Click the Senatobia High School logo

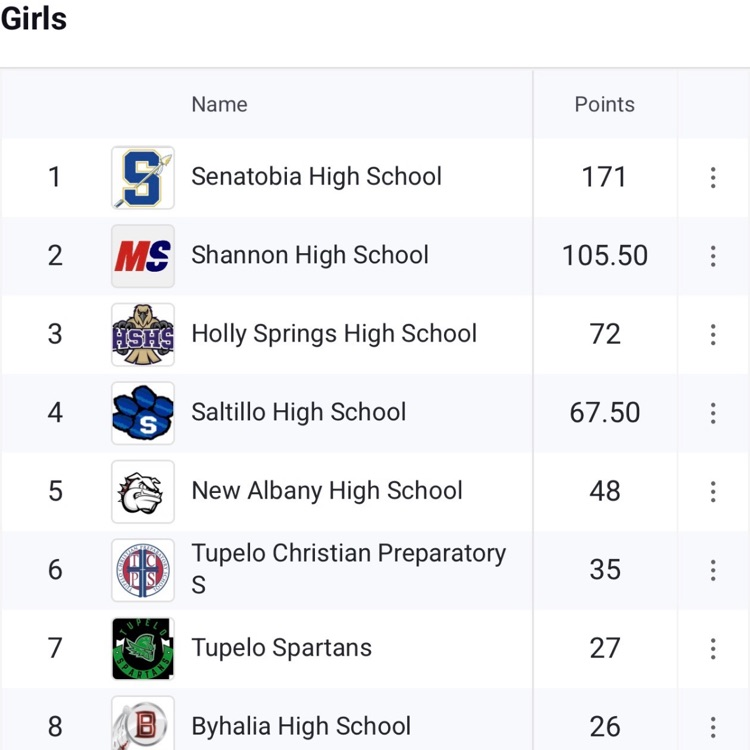click(143, 178)
